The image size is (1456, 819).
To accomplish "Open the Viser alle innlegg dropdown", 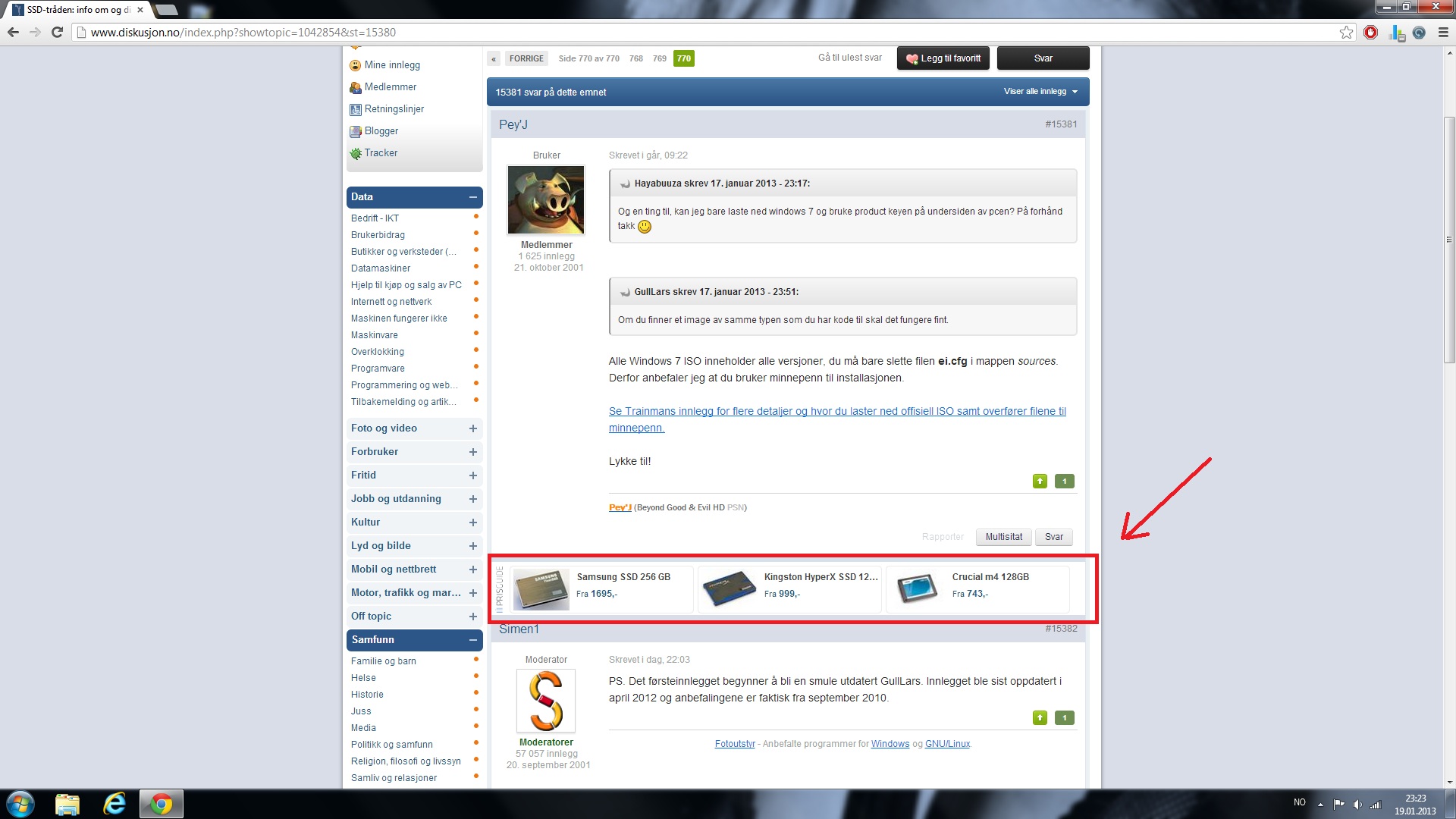I will [x=1040, y=91].
